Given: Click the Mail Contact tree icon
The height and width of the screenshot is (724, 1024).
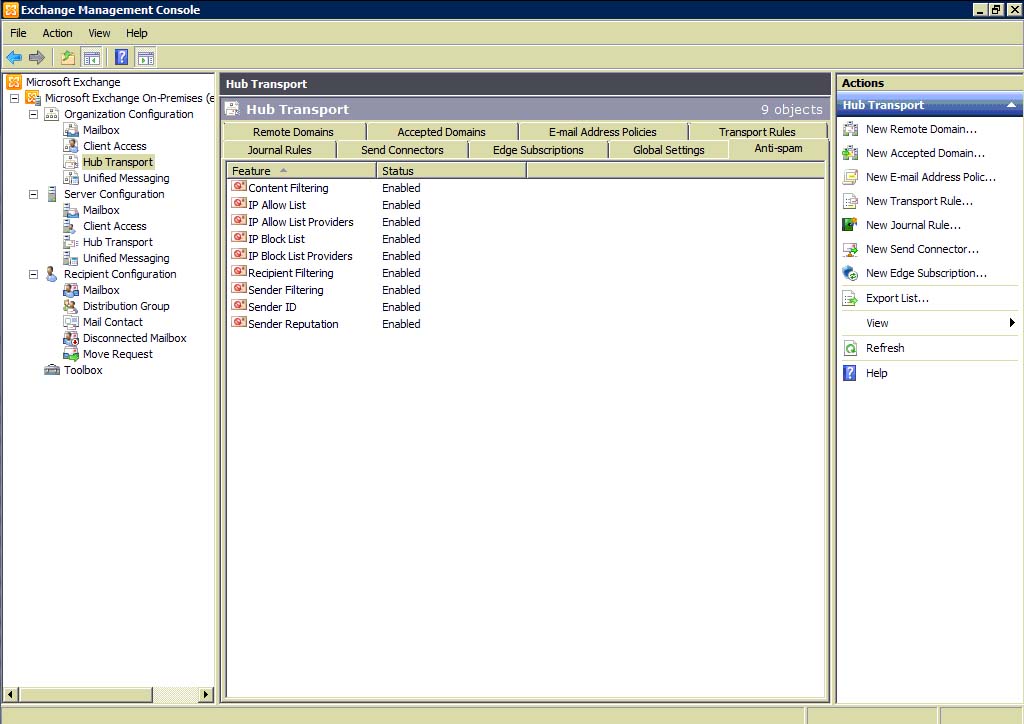Looking at the screenshot, I should point(71,322).
